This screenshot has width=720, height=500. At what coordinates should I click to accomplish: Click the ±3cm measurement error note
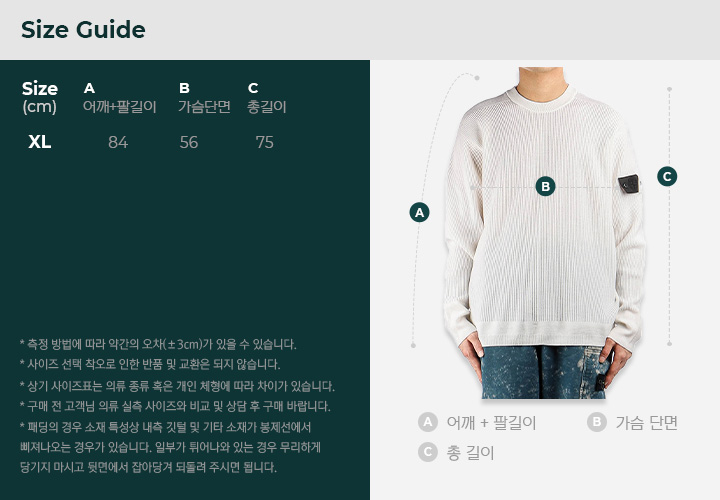[158, 344]
